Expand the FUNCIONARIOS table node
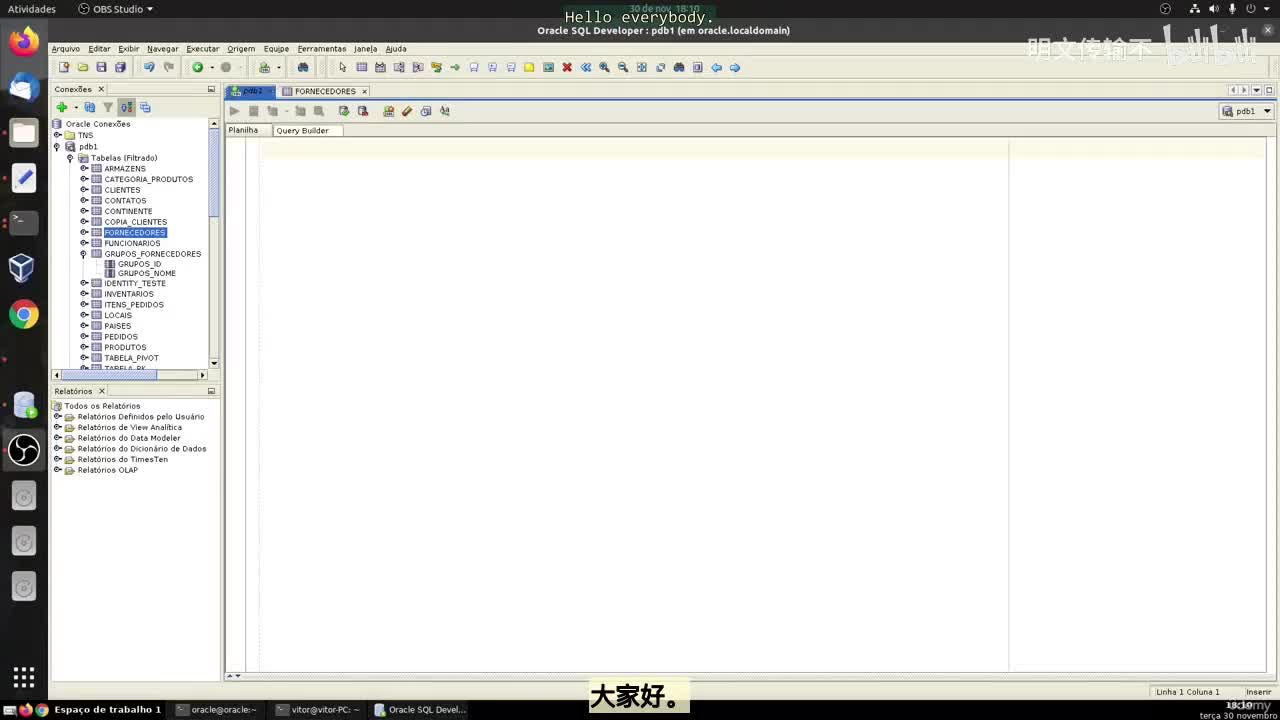 point(84,243)
